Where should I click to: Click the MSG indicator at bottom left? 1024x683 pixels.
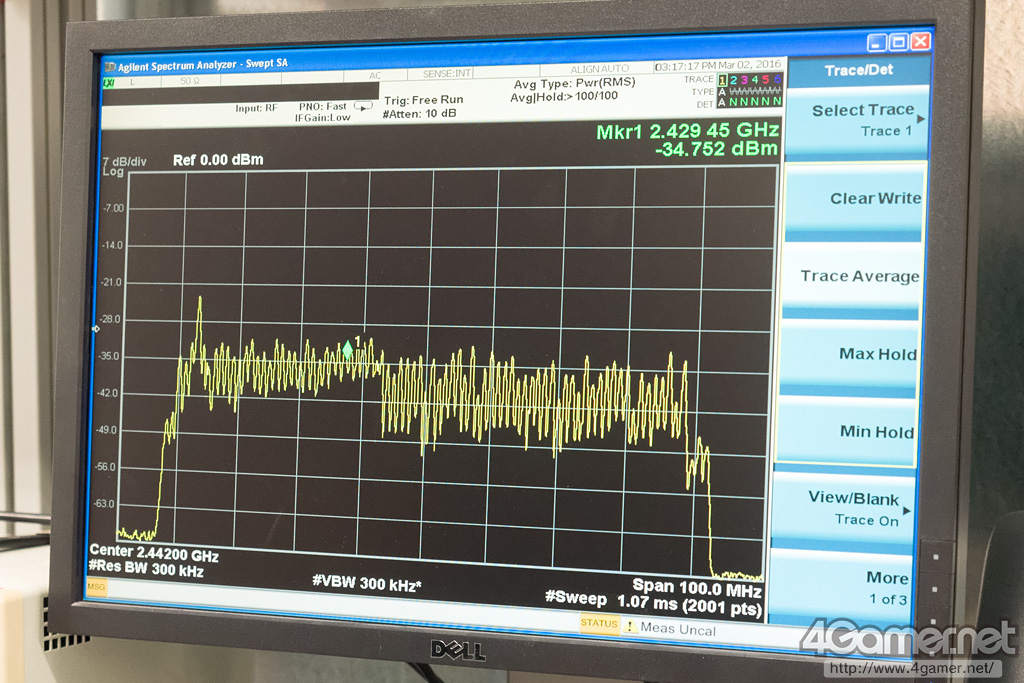click(x=96, y=587)
